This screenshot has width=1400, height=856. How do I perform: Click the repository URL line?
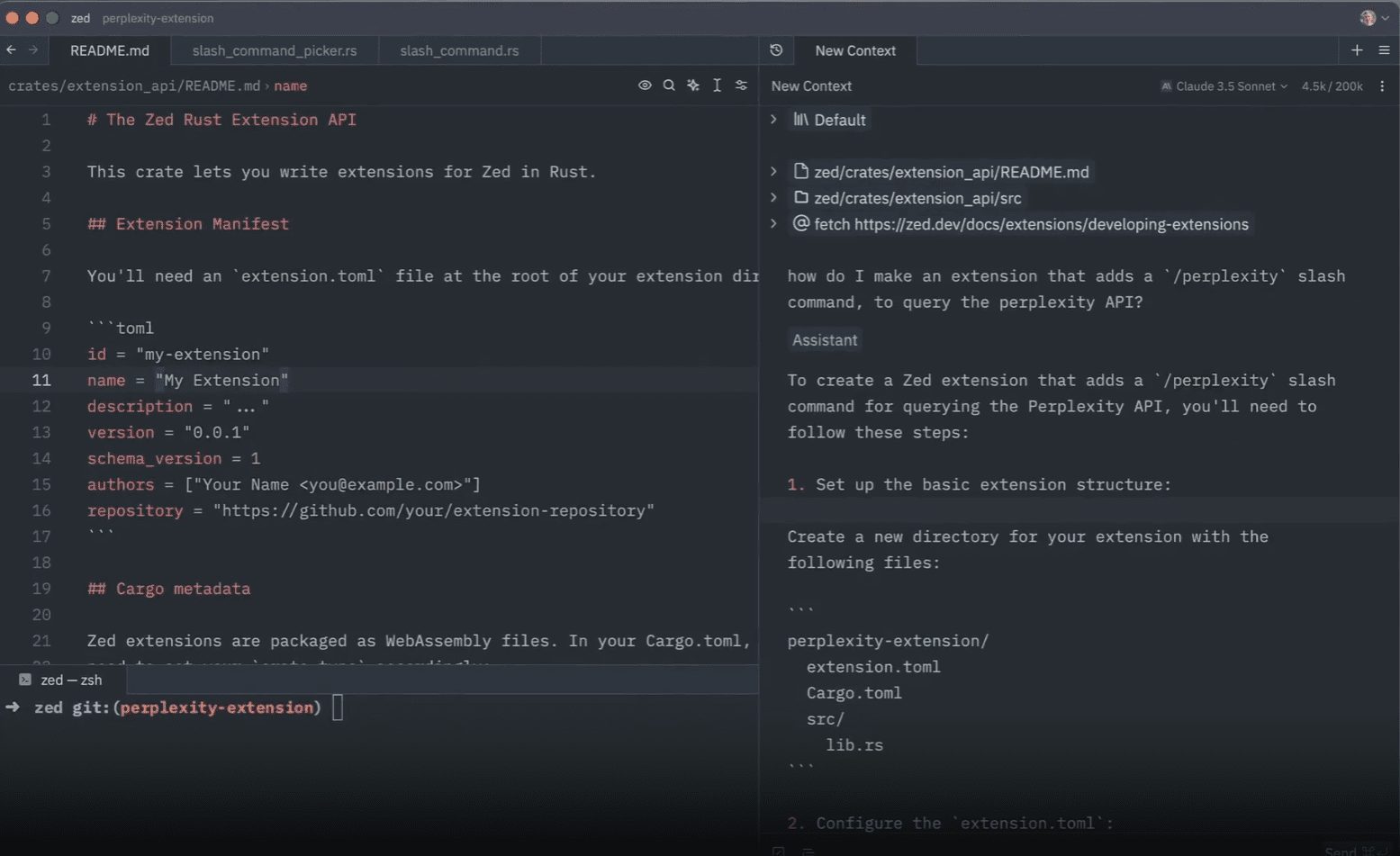[371, 510]
